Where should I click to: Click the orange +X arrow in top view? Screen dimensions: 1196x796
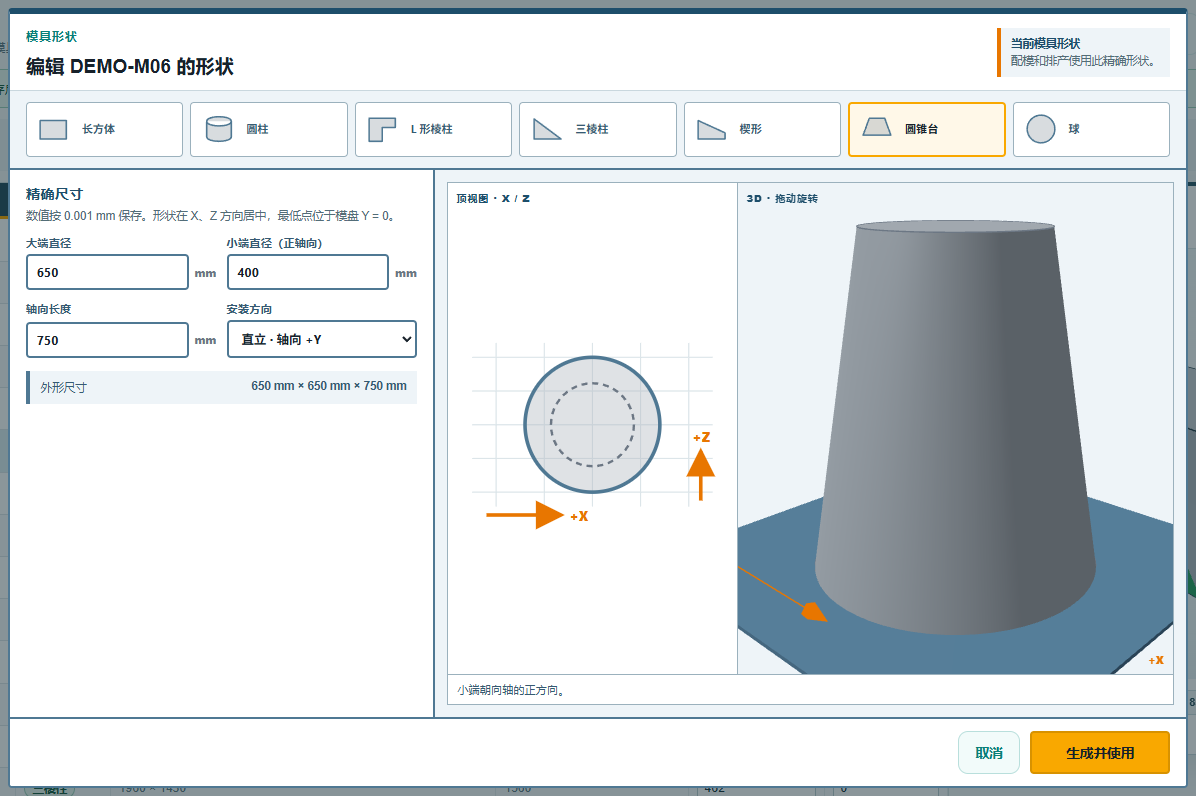(x=525, y=515)
